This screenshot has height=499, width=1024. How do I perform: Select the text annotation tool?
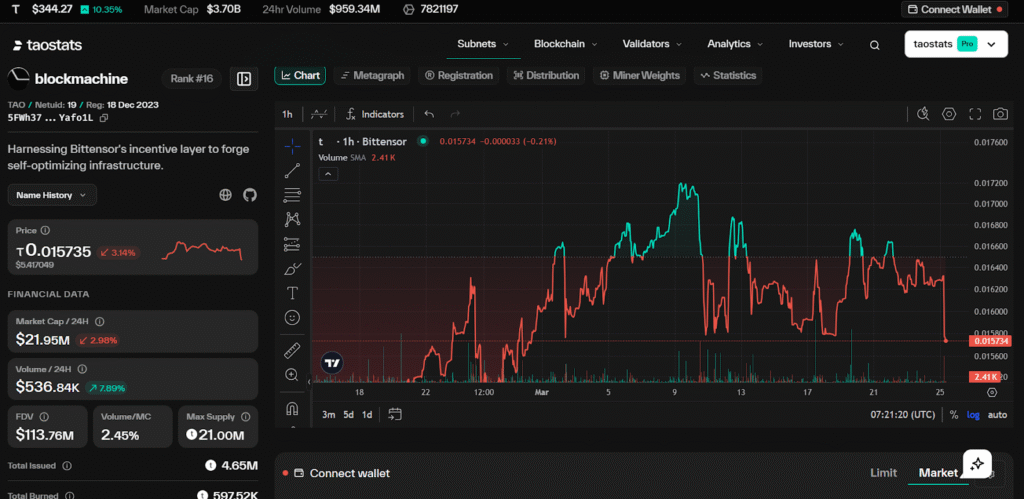tap(292, 293)
